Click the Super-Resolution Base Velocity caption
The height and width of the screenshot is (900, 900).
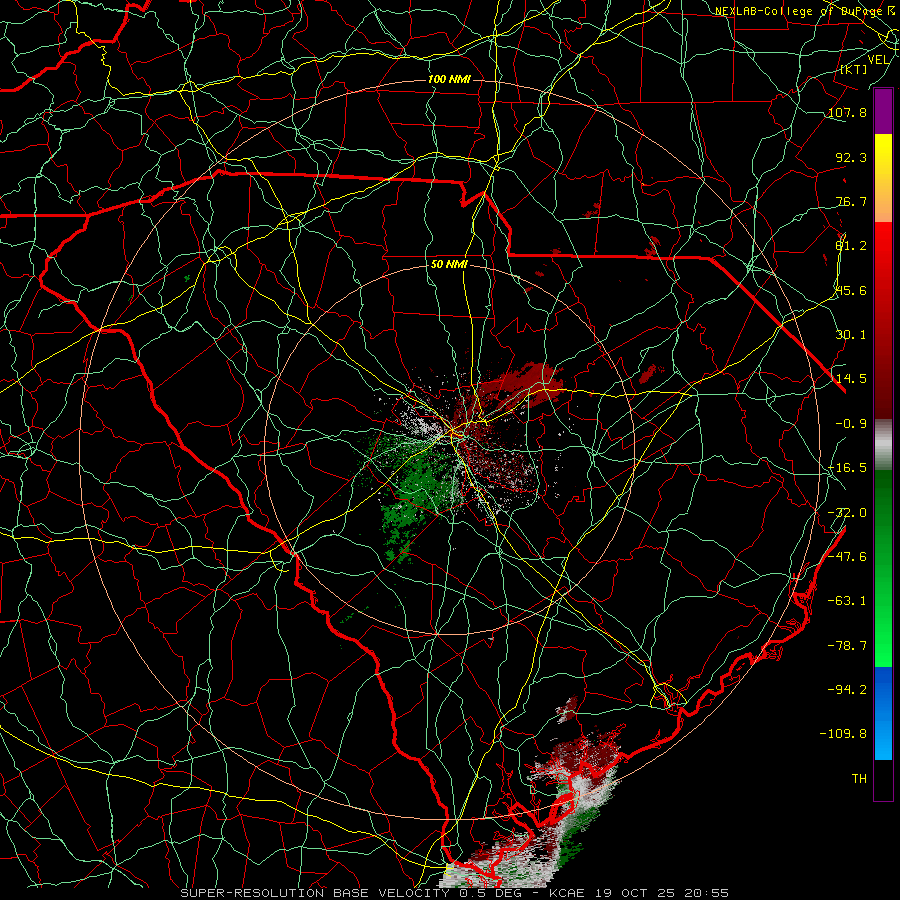(455, 893)
